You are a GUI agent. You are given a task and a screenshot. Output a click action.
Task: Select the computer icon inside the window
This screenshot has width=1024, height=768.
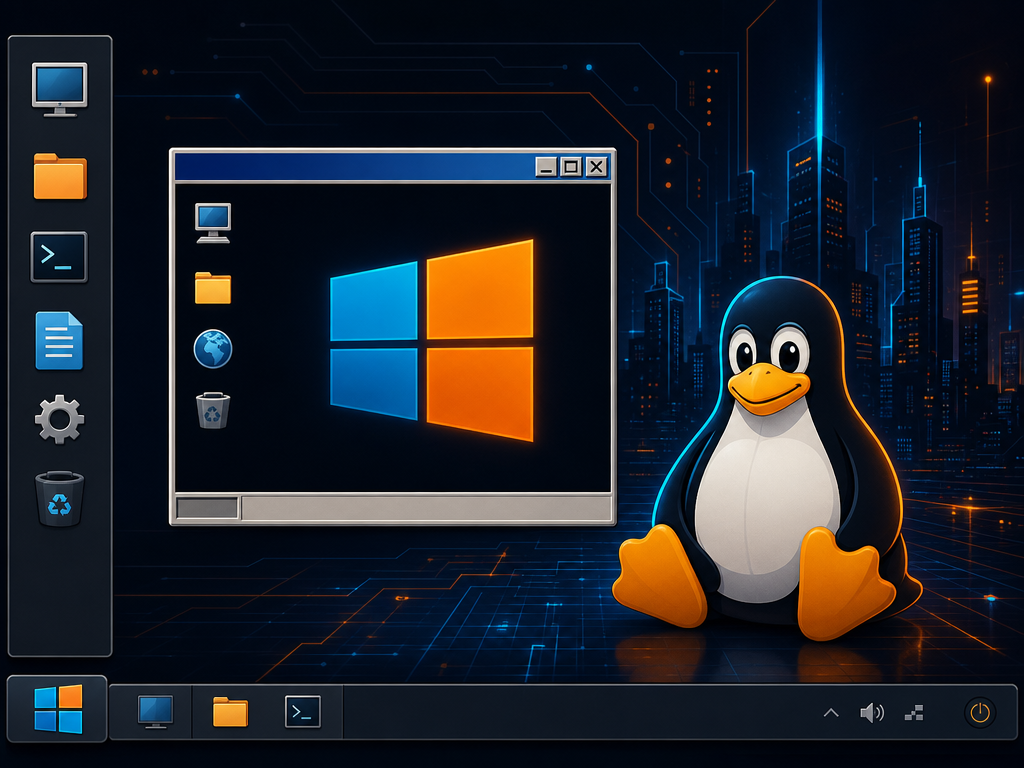pyautogui.click(x=213, y=223)
